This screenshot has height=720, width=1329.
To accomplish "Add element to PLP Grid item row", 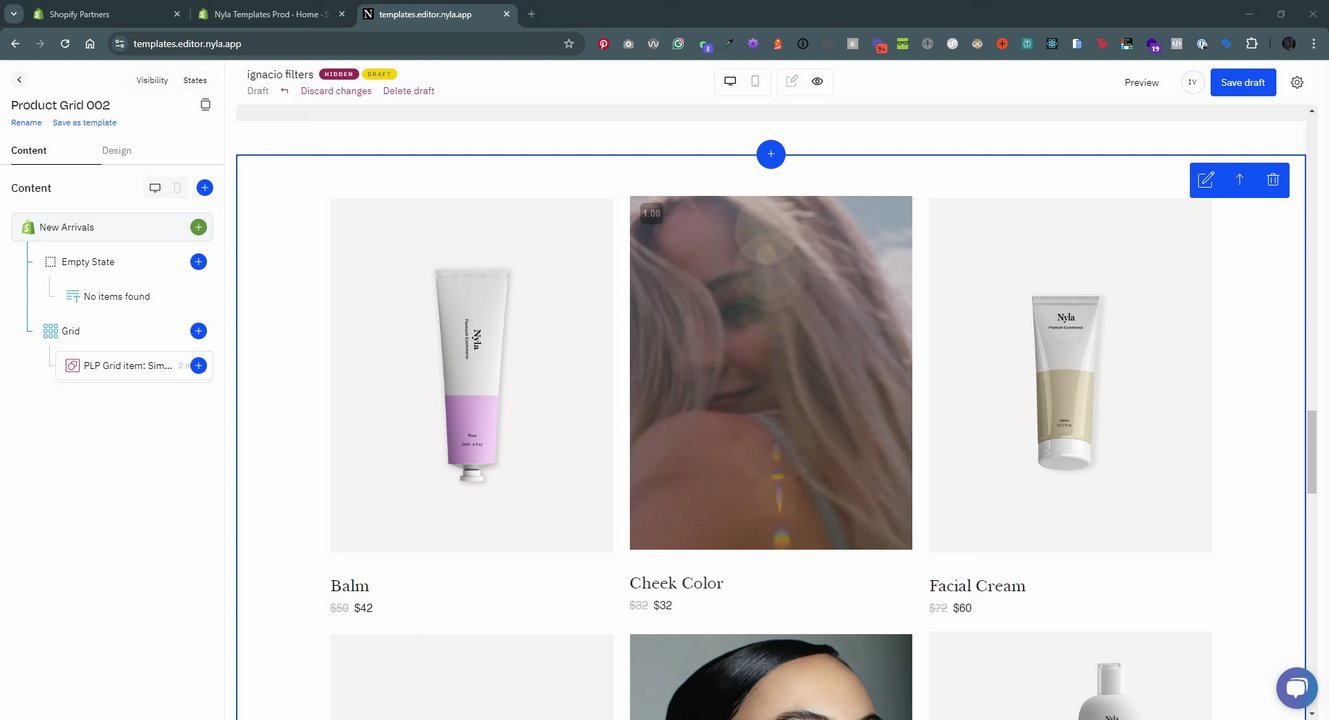I will point(198,366).
